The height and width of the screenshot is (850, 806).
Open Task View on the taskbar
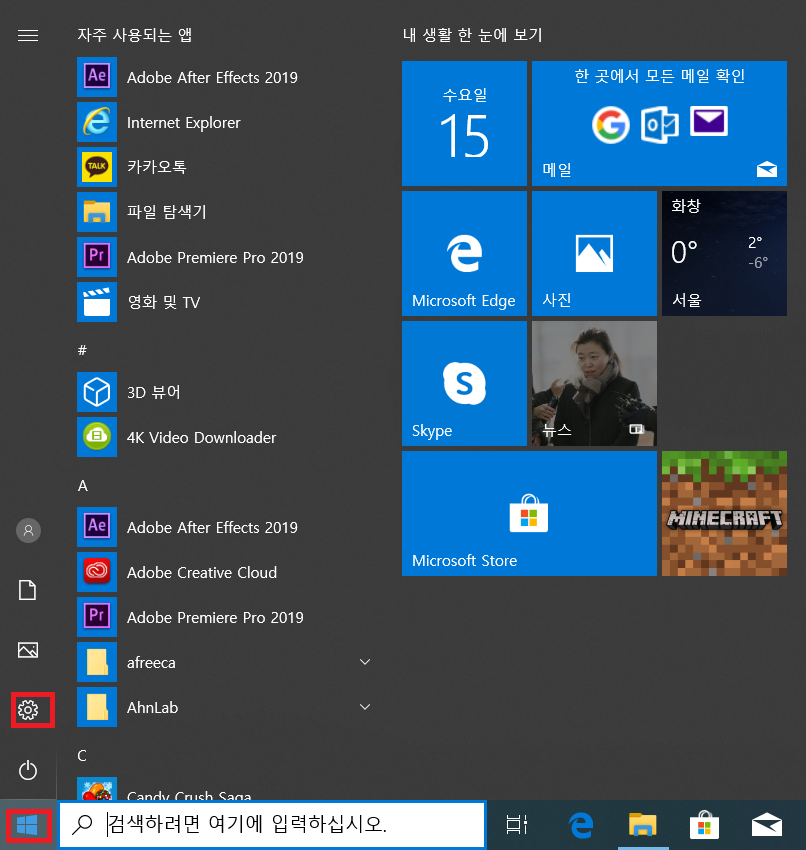[517, 825]
